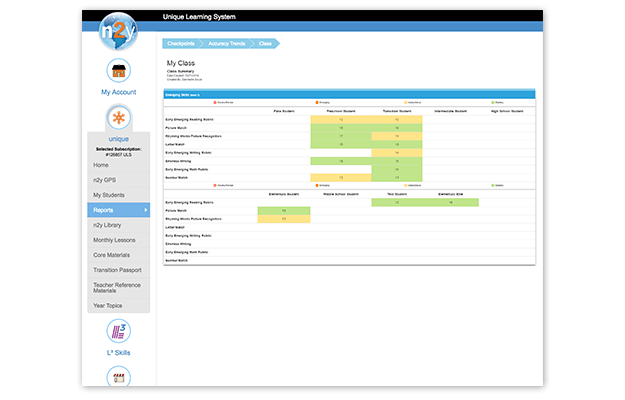
Task: Open Core Materials in the sidebar
Action: tap(118, 255)
